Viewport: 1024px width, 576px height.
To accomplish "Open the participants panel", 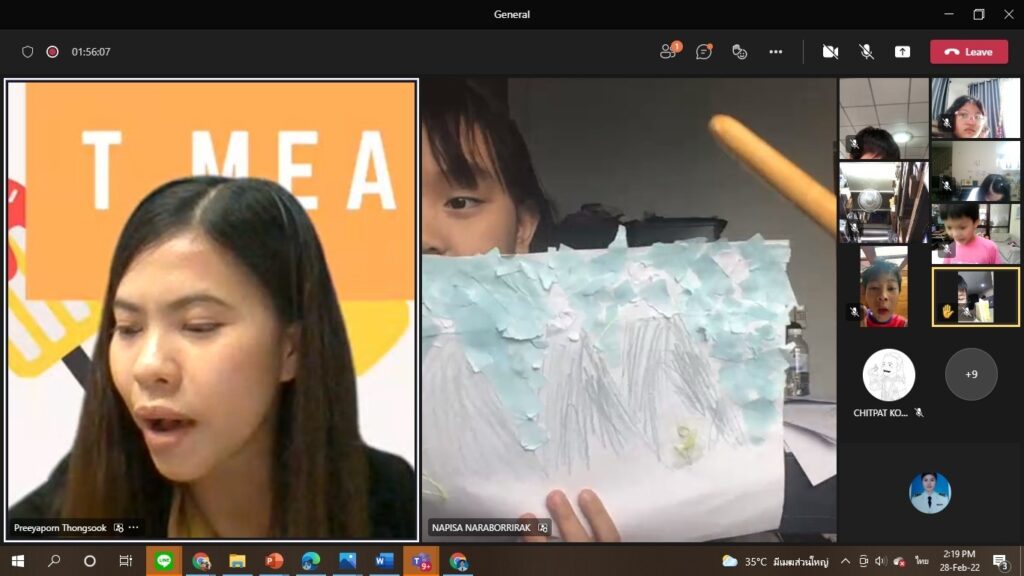I will click(669, 52).
